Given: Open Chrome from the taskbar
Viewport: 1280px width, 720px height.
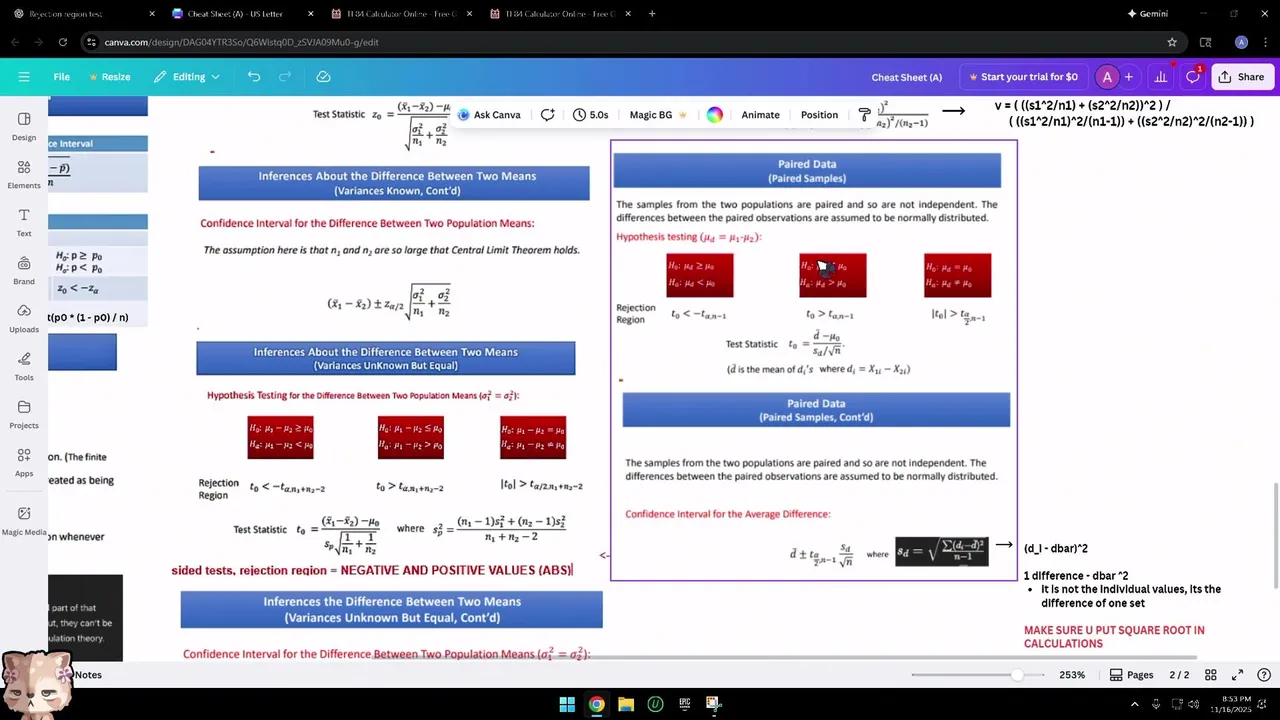Looking at the screenshot, I should [x=596, y=704].
